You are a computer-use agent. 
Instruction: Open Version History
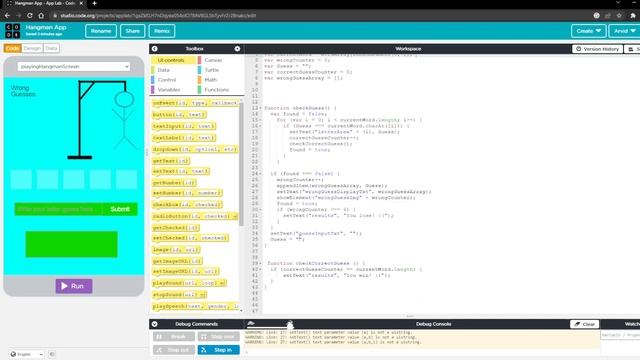coord(598,49)
